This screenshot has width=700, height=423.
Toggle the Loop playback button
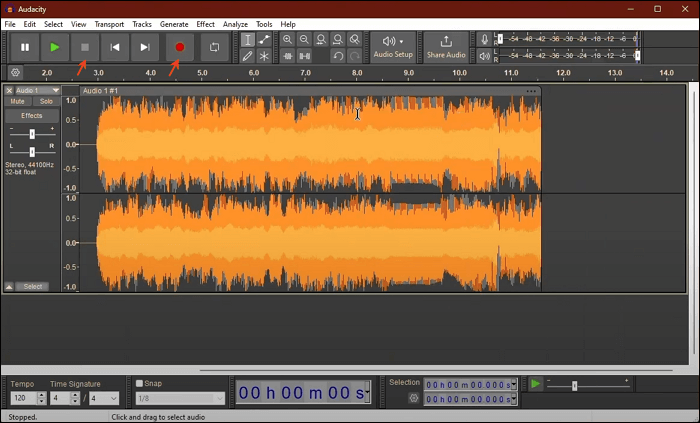click(x=214, y=47)
